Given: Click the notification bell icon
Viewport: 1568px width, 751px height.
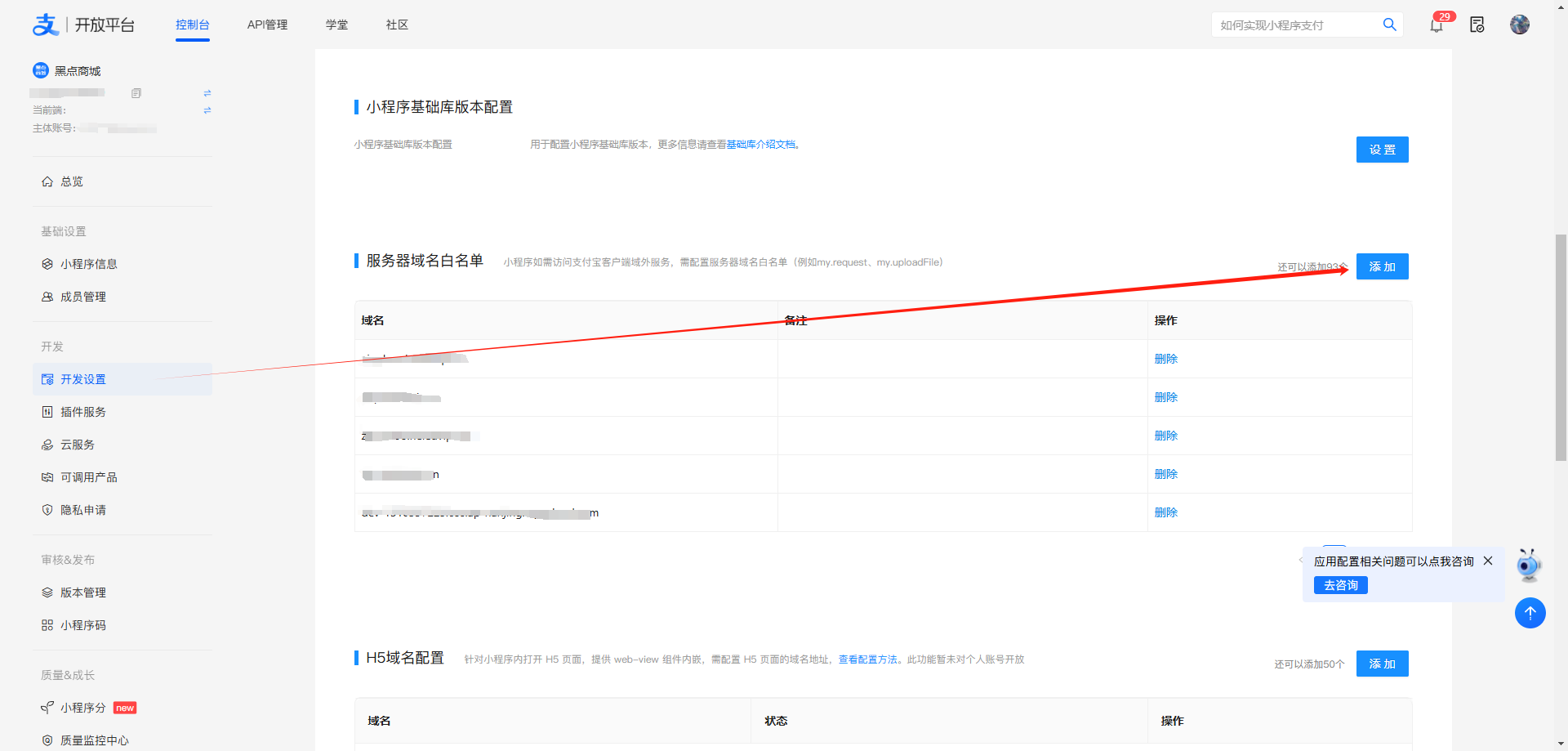Looking at the screenshot, I should pos(1436,25).
